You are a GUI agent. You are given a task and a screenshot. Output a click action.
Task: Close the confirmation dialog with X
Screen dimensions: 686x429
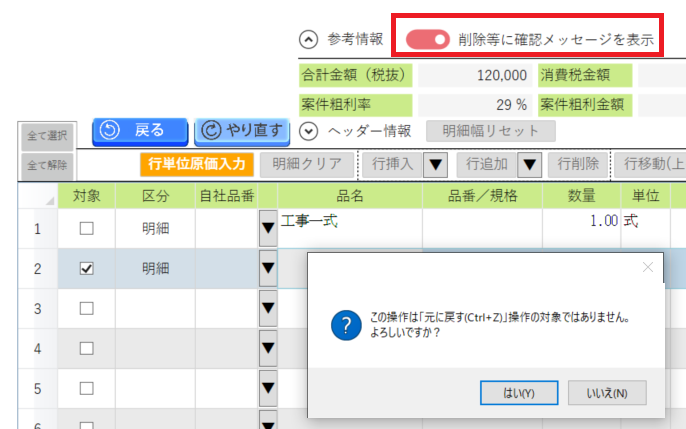tap(647, 267)
